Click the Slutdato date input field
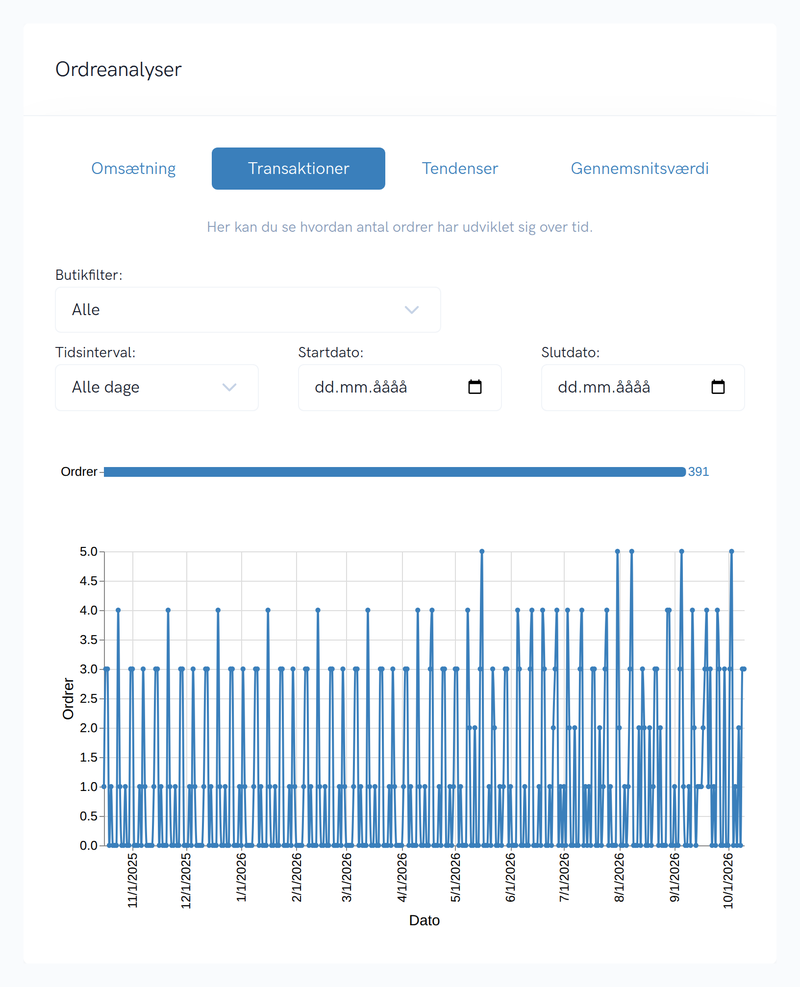This screenshot has width=800, height=987. [x=643, y=388]
